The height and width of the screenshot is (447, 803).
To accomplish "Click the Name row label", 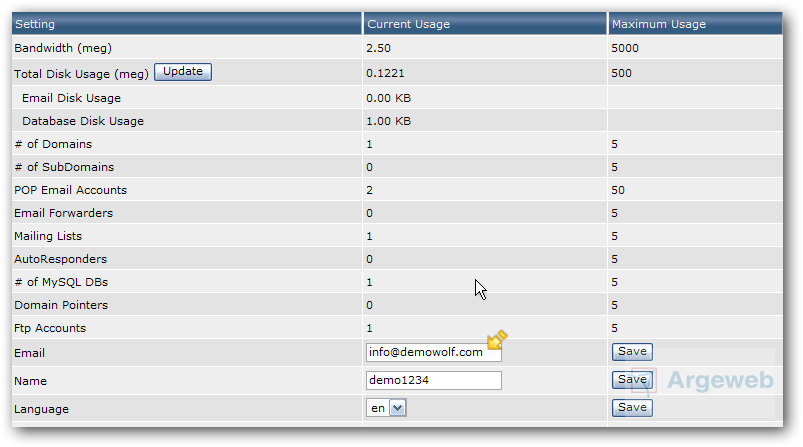I will point(30,381).
